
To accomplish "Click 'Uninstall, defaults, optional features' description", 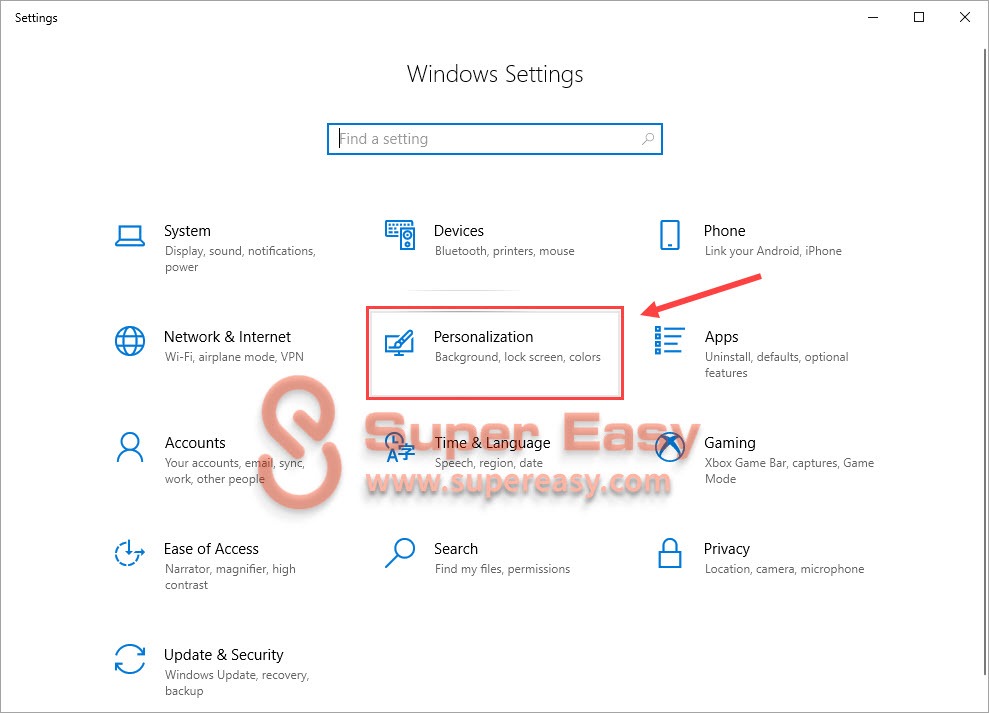I will [x=776, y=365].
